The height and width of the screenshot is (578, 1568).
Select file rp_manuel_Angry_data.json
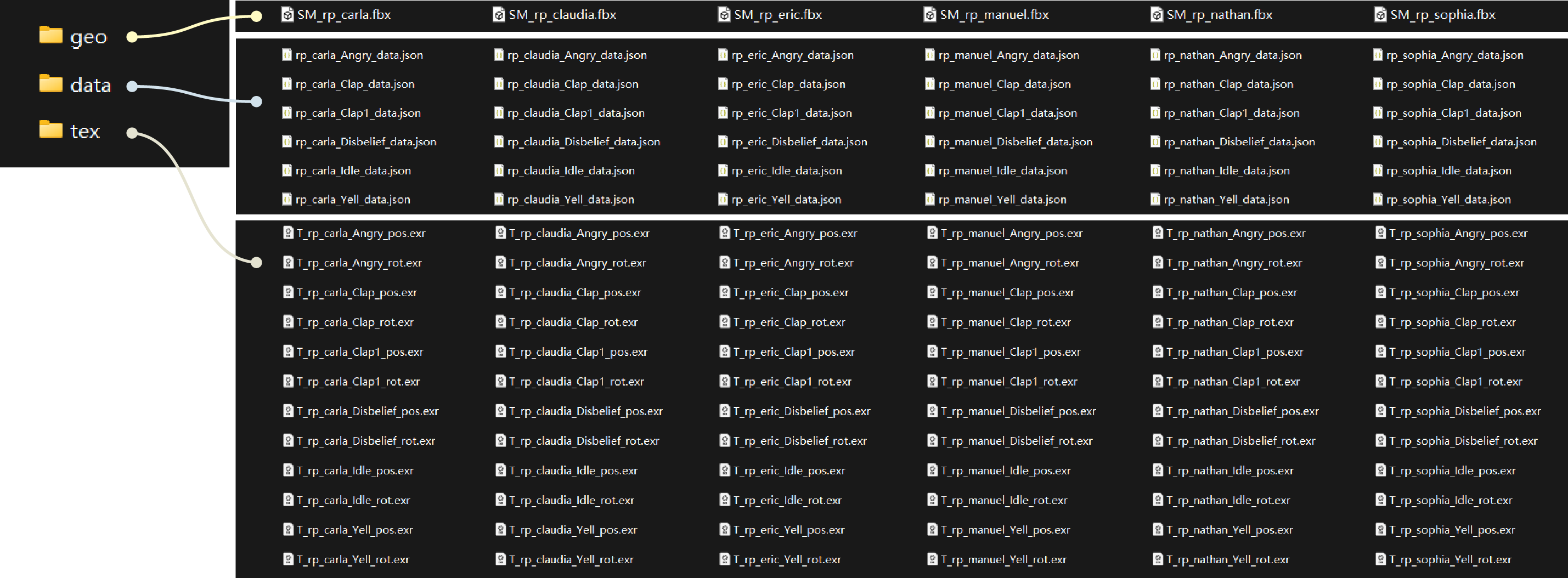(1008, 55)
